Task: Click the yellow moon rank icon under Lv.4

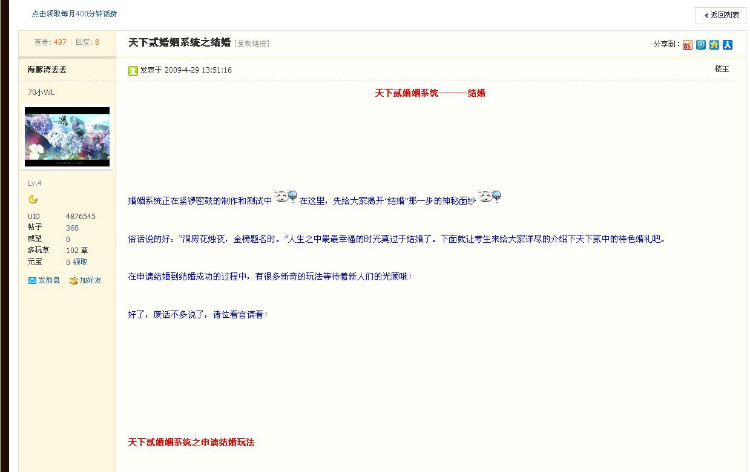Action: click(x=33, y=199)
